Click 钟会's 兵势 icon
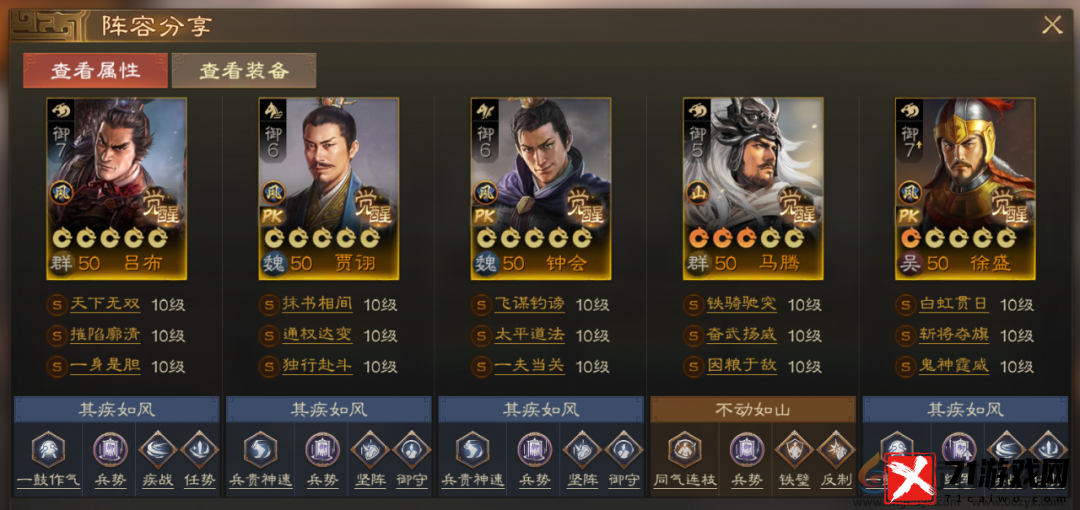This screenshot has height=510, width=1080. pyautogui.click(x=534, y=448)
